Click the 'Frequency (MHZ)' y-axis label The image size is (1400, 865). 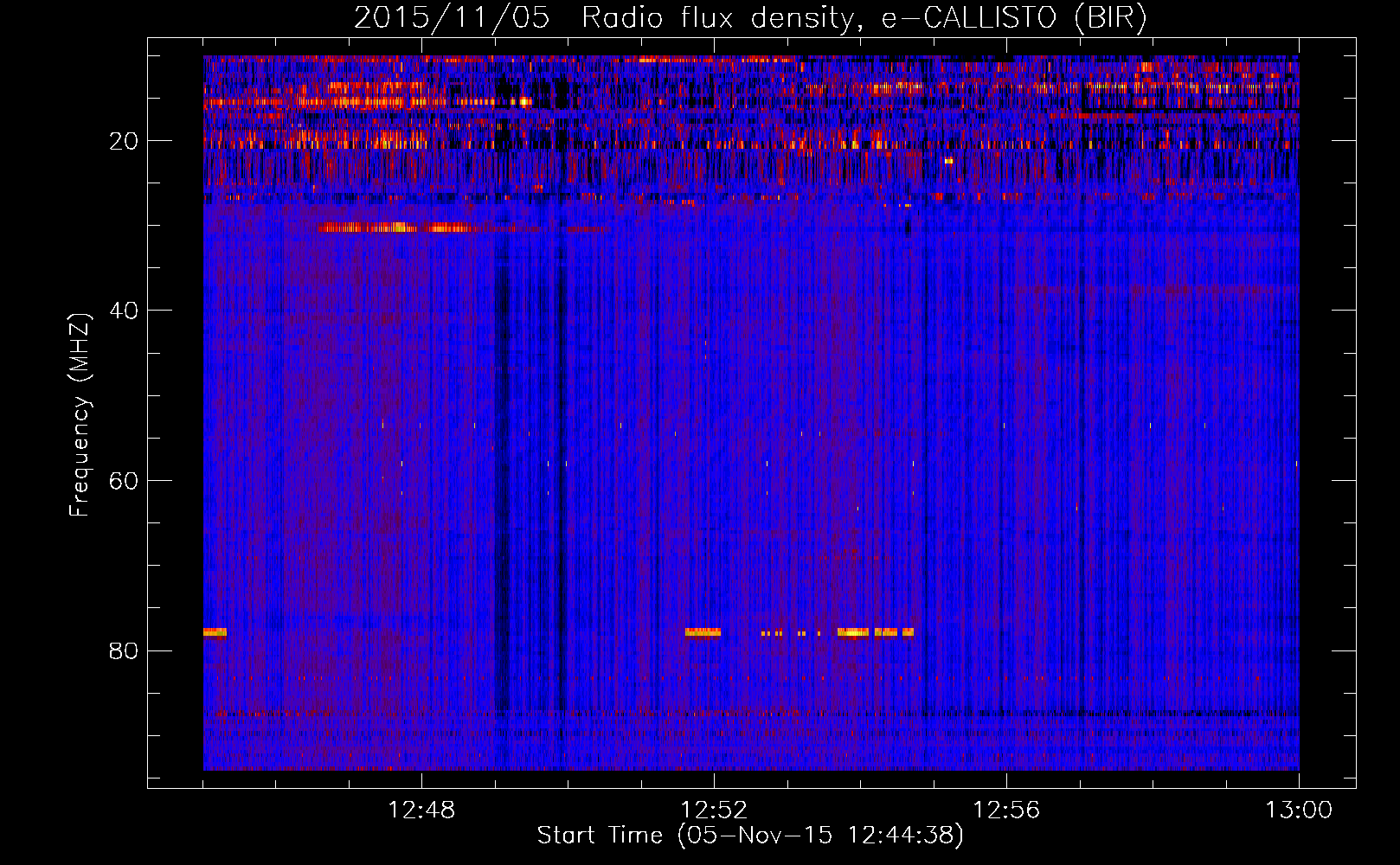(80, 414)
